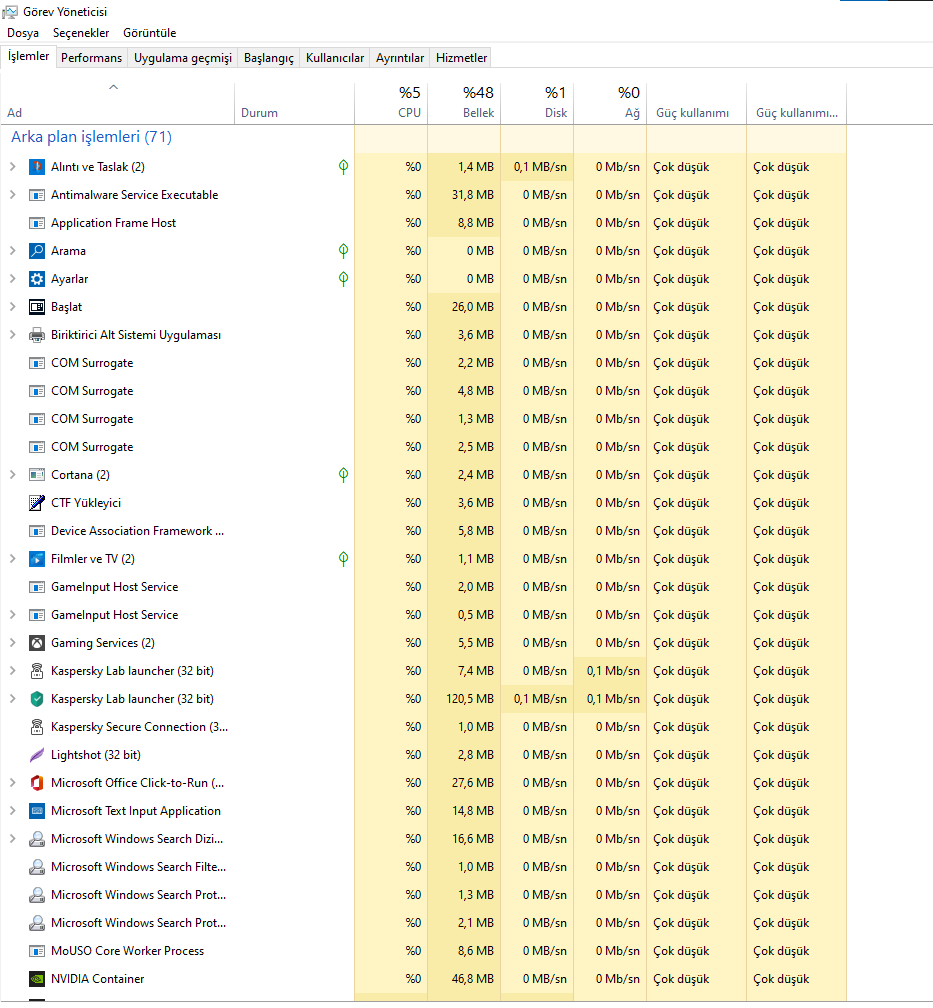Image resolution: width=933 pixels, height=1008 pixels.
Task: Sort by the Ad column header
Action: 118,103
